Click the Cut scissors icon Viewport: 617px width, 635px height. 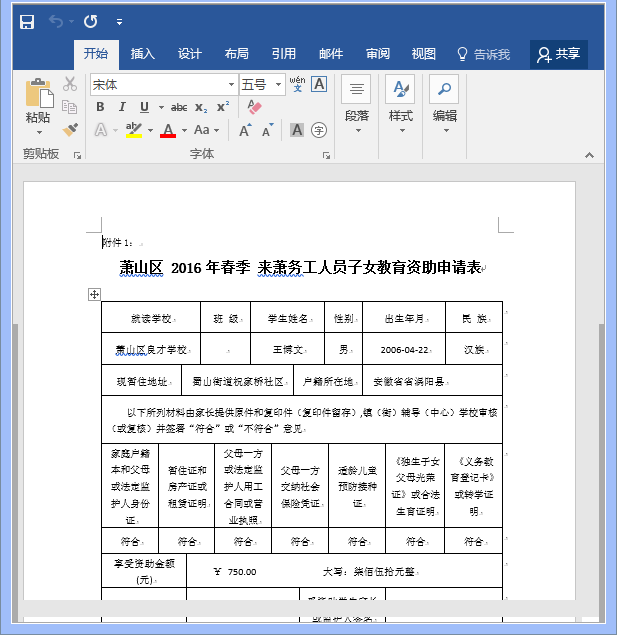[x=70, y=84]
